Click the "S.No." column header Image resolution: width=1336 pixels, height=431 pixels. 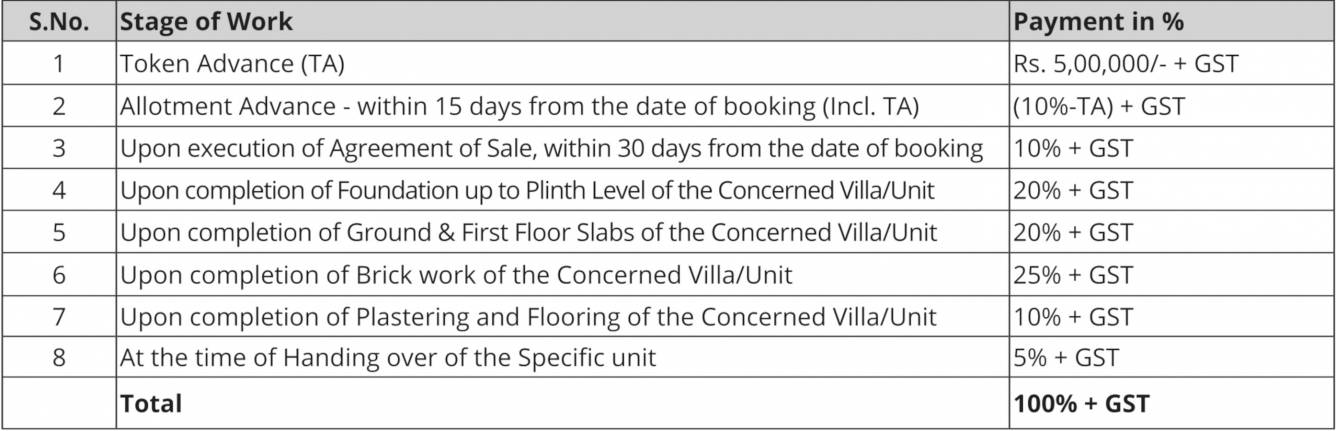(x=58, y=21)
